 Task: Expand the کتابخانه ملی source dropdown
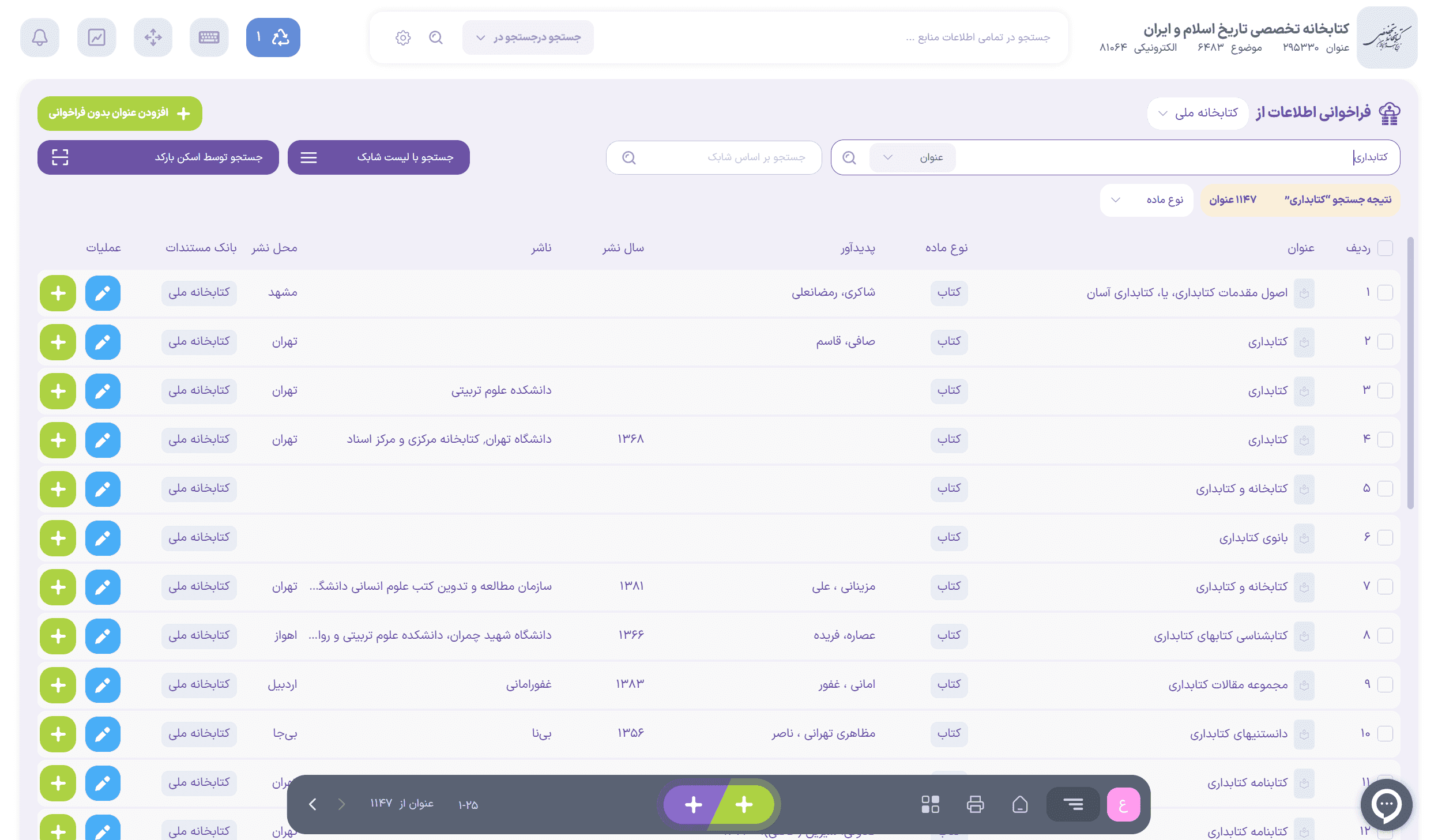click(1198, 113)
